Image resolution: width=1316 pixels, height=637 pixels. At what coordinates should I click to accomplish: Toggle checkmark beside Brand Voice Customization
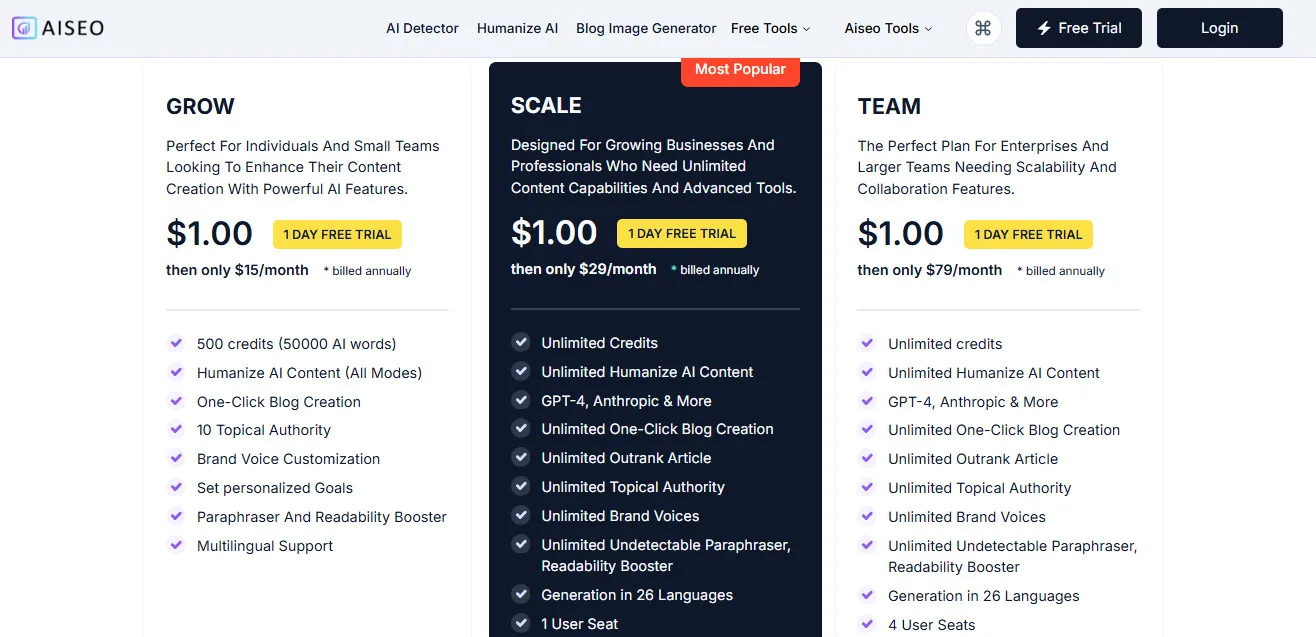pos(176,459)
